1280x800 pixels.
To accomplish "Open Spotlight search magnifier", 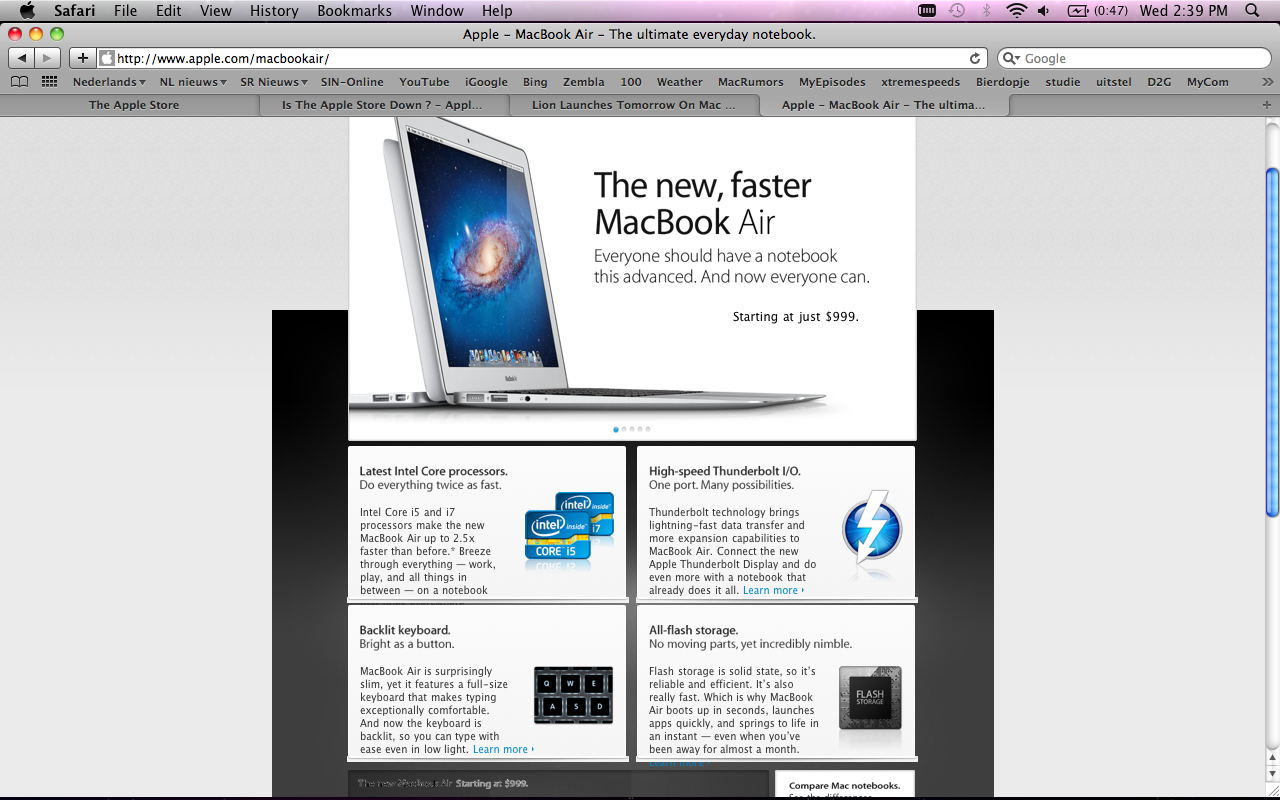I will click(1252, 10).
